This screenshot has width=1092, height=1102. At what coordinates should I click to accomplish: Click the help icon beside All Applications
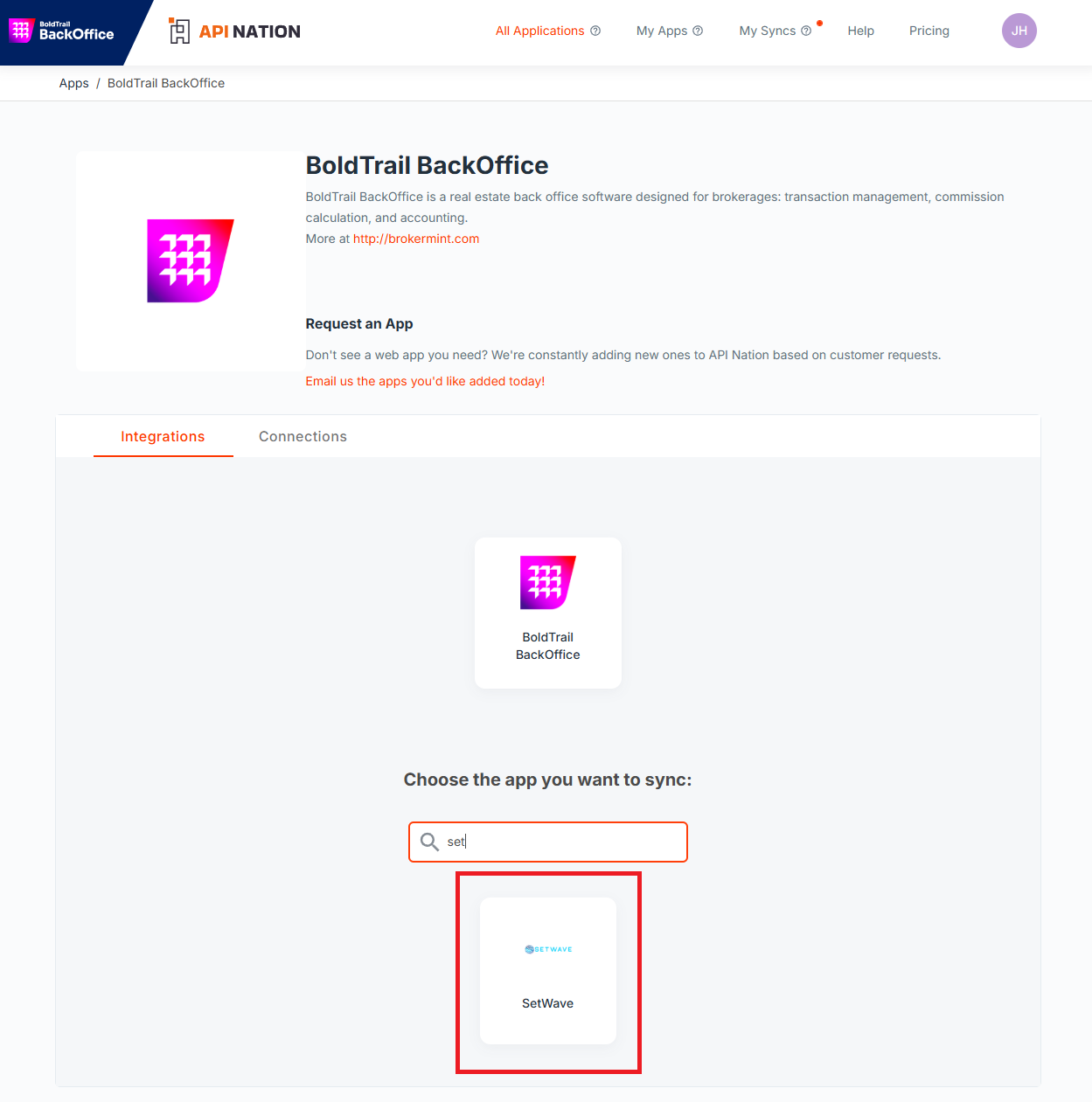tap(595, 31)
